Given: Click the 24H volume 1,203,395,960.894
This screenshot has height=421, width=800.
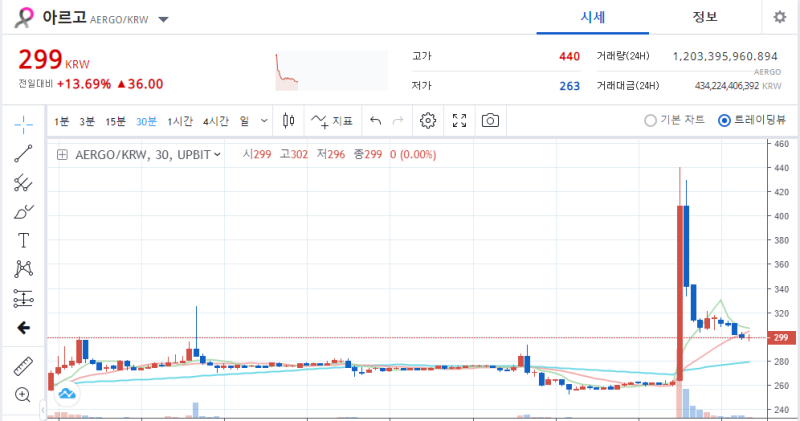Looking at the screenshot, I should [725, 57].
